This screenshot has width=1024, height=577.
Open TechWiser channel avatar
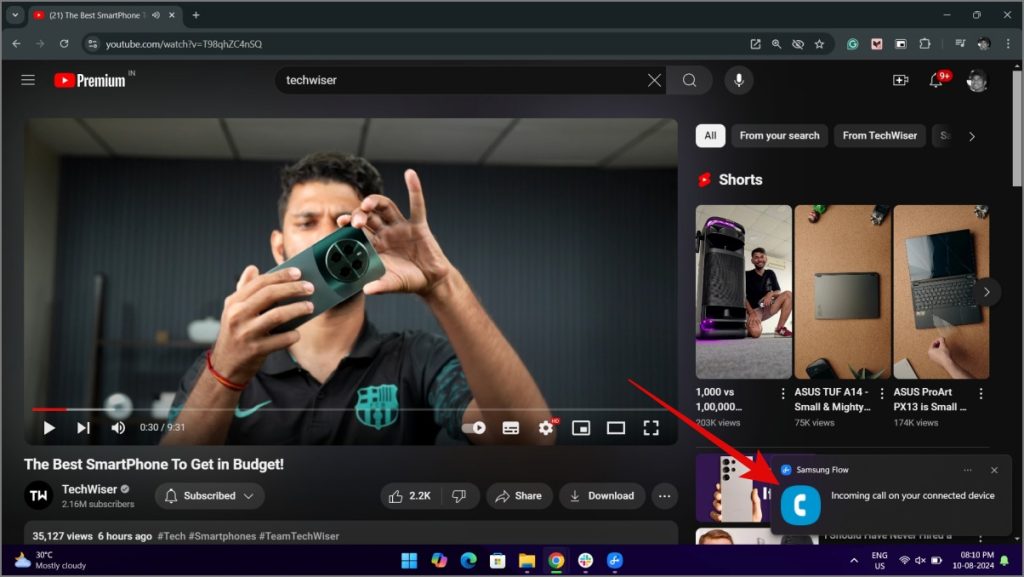click(x=39, y=495)
